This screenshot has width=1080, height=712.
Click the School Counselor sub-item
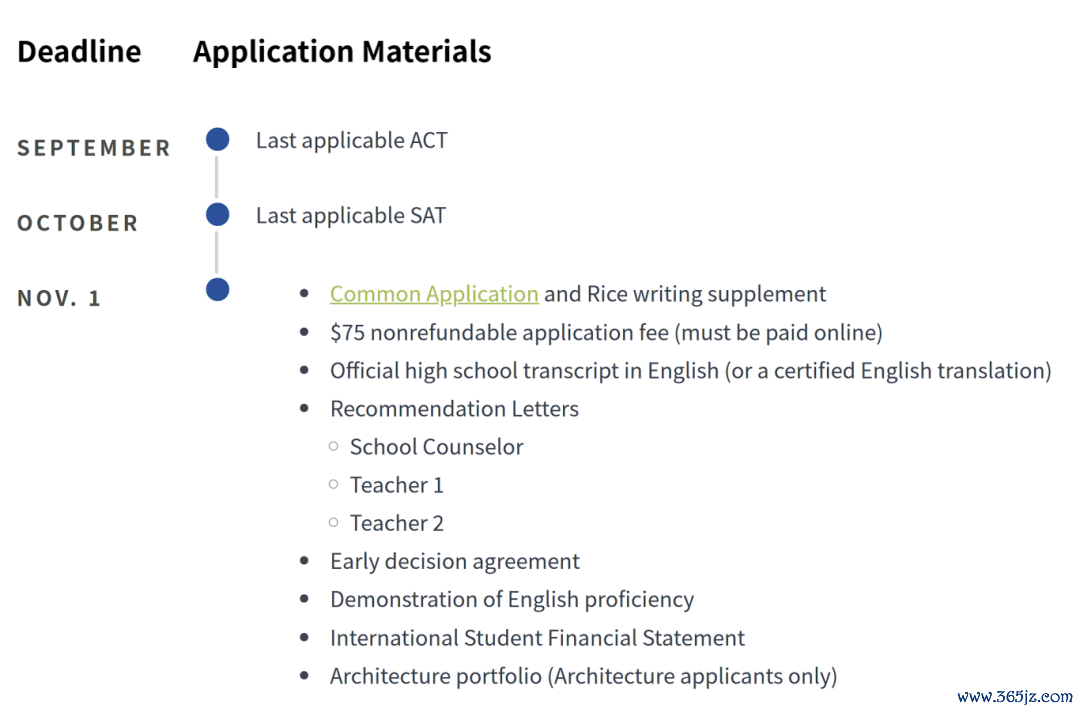point(437,447)
